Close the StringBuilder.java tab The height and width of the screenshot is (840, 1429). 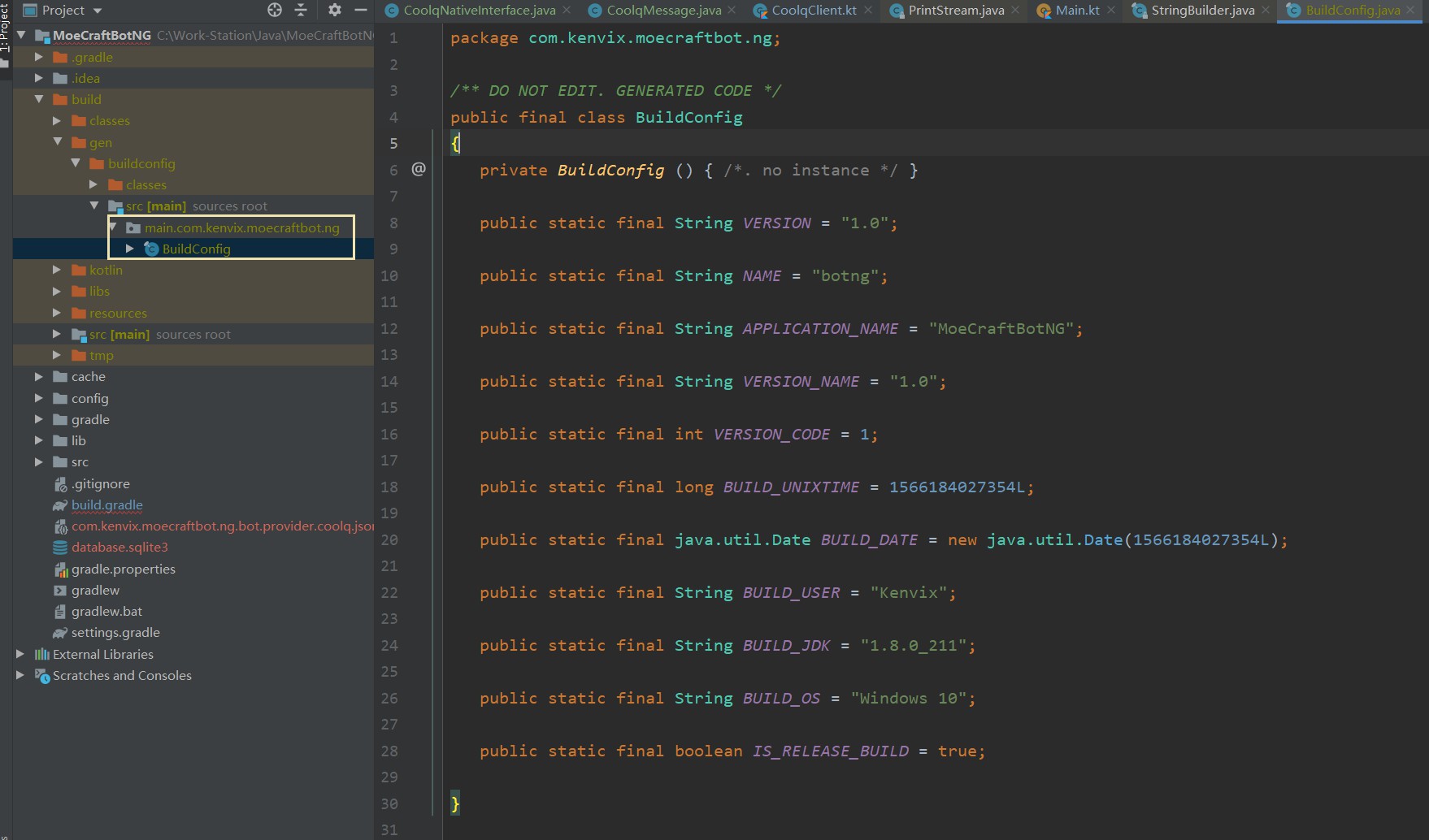coord(1266,10)
